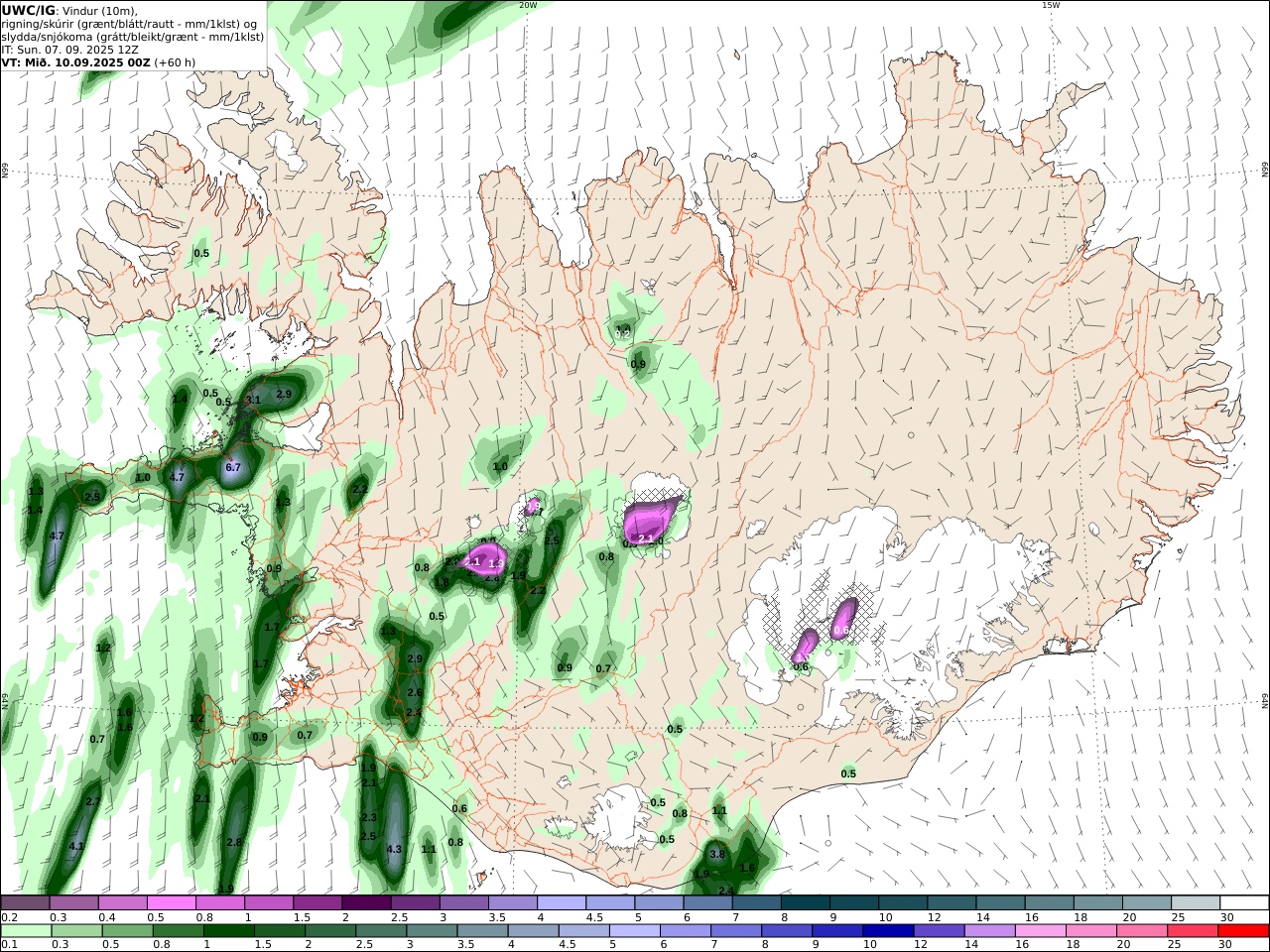Viewport: 1270px width, 952px height.
Task: Click the 4.3 value off south coast
Action: 394,849
